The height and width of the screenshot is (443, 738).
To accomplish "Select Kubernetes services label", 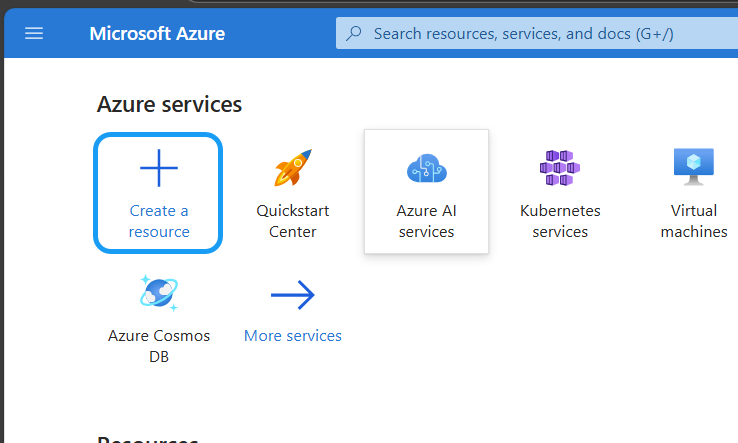I will 560,221.
